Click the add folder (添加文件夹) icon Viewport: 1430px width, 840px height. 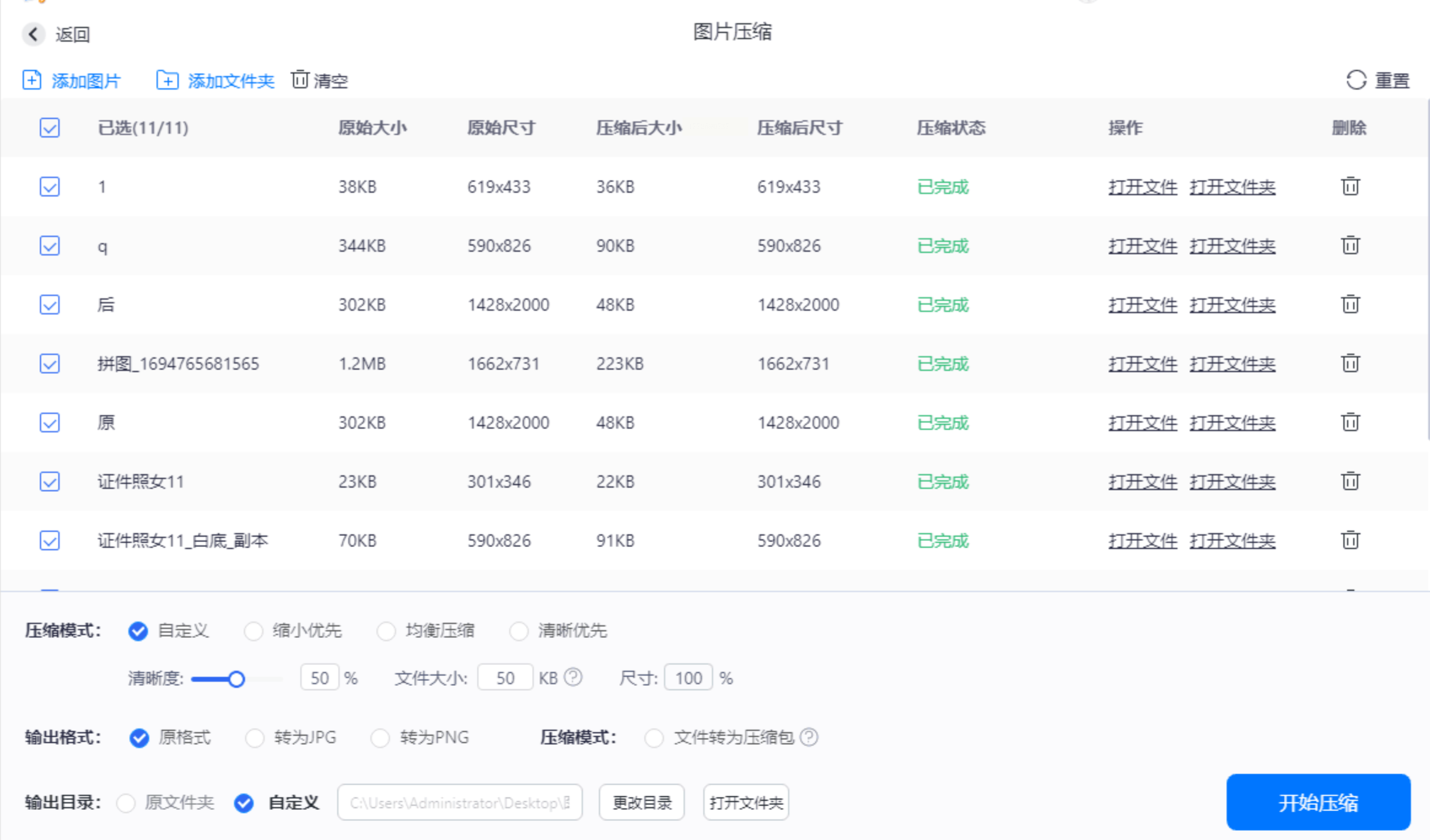pos(167,80)
